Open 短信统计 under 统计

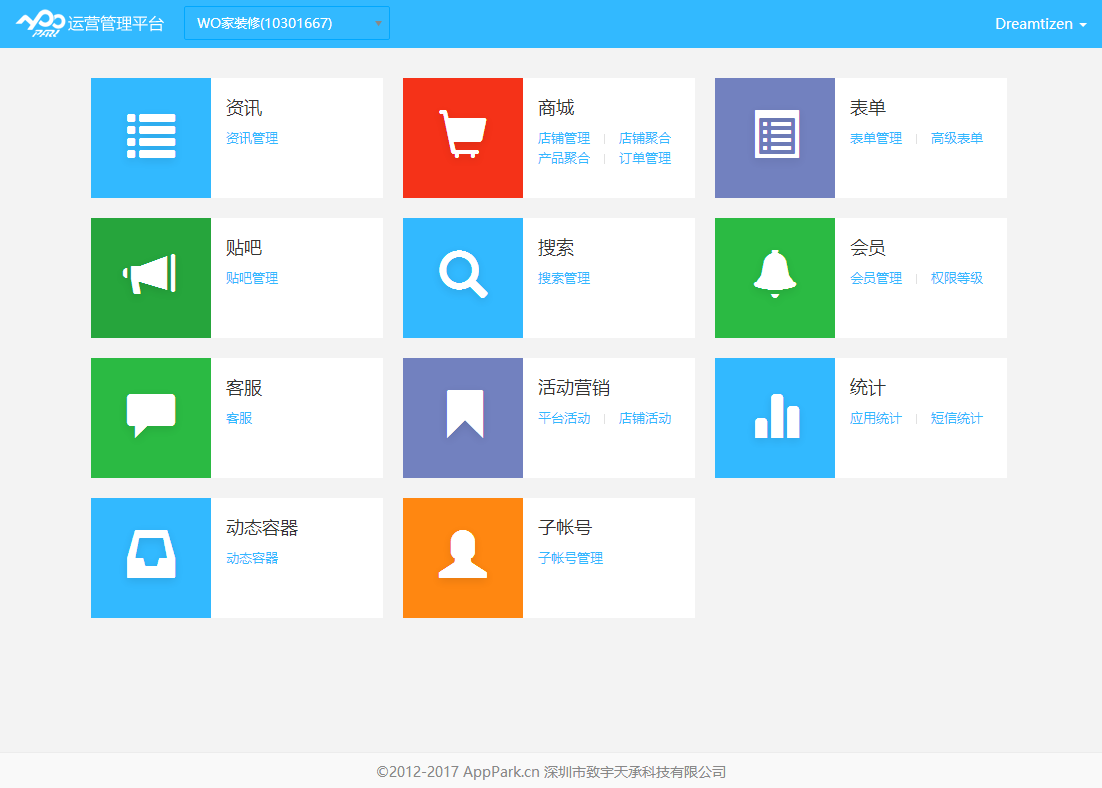point(955,419)
